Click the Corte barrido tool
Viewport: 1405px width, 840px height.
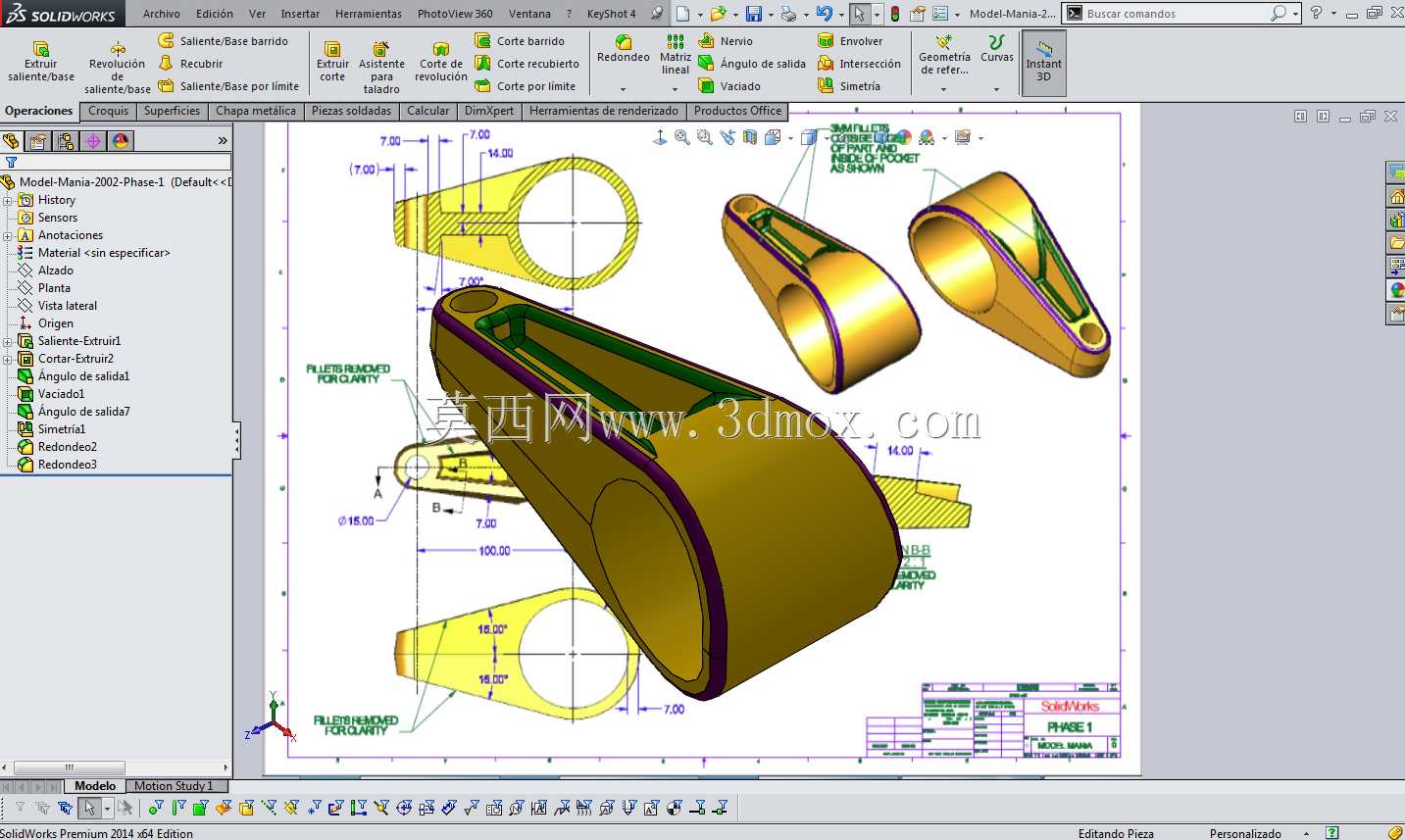(x=520, y=41)
